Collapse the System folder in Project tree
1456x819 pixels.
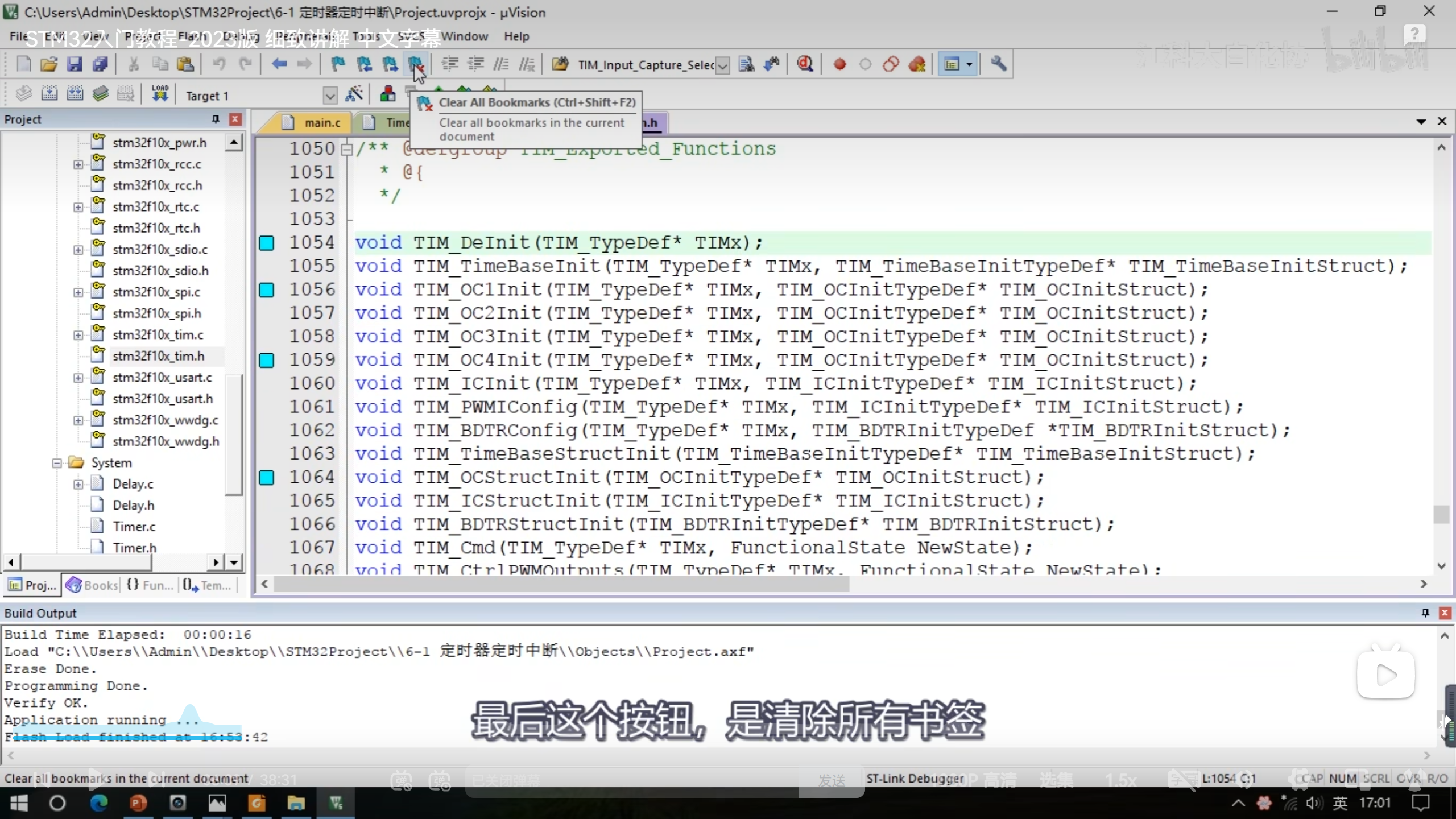[57, 463]
